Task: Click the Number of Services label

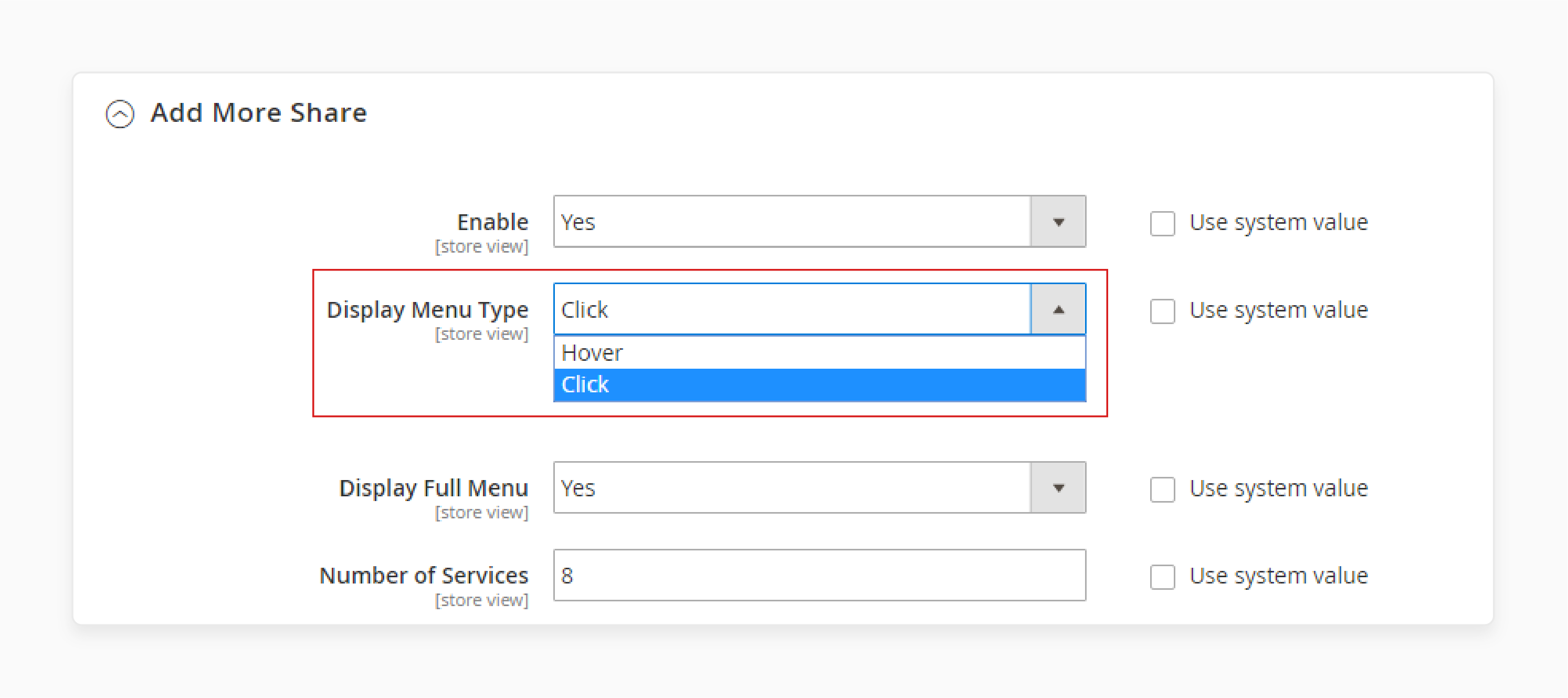Action: coord(424,575)
